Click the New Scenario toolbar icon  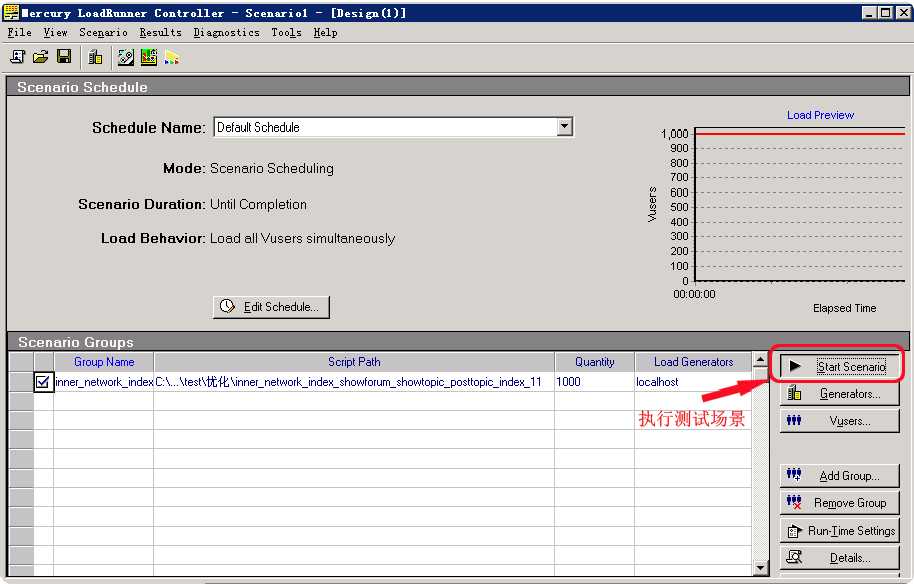coord(17,57)
